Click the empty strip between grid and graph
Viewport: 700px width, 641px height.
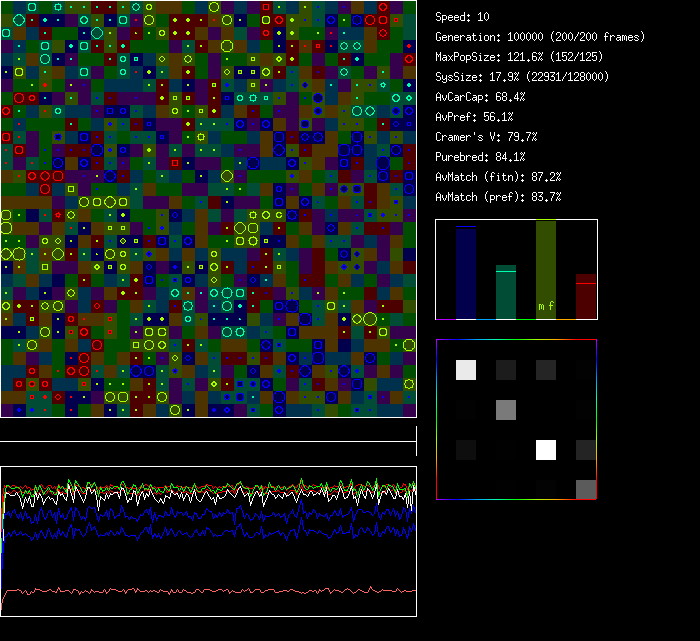coord(208,430)
